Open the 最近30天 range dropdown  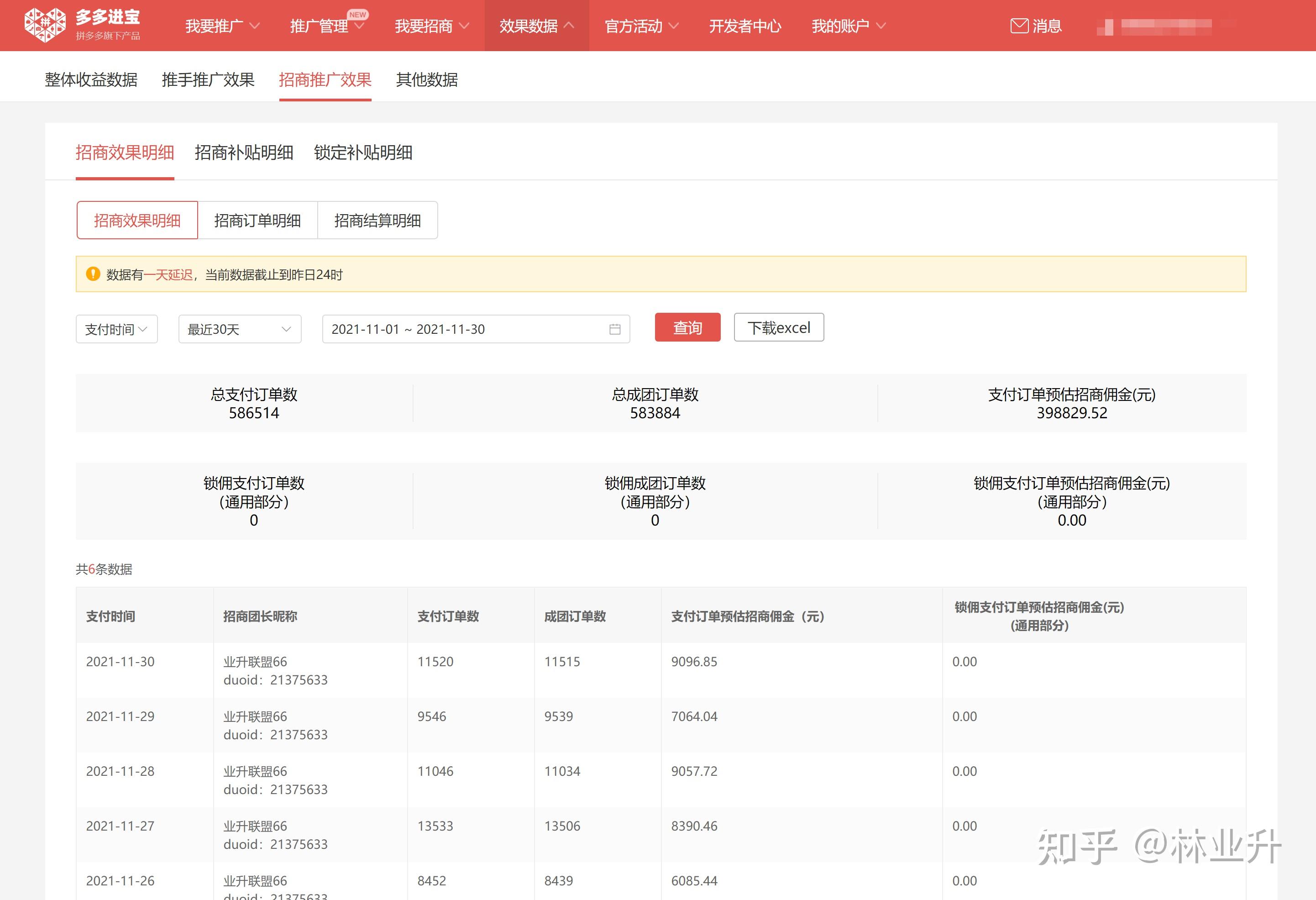(x=240, y=329)
